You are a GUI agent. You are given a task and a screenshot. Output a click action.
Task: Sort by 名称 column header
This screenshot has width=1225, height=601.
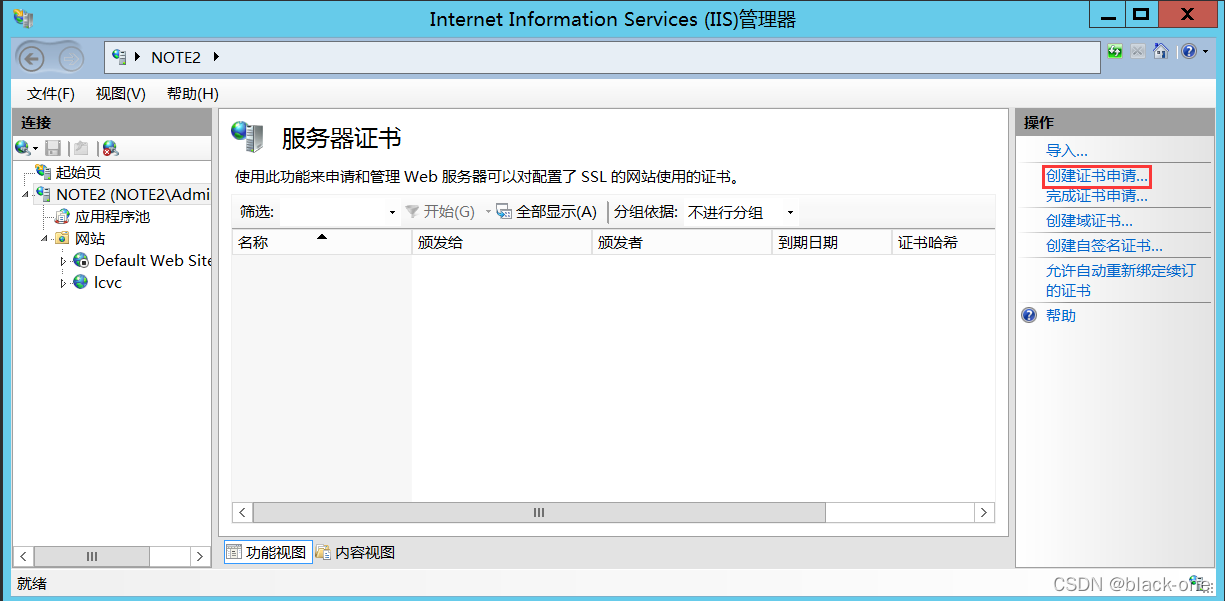coord(322,242)
